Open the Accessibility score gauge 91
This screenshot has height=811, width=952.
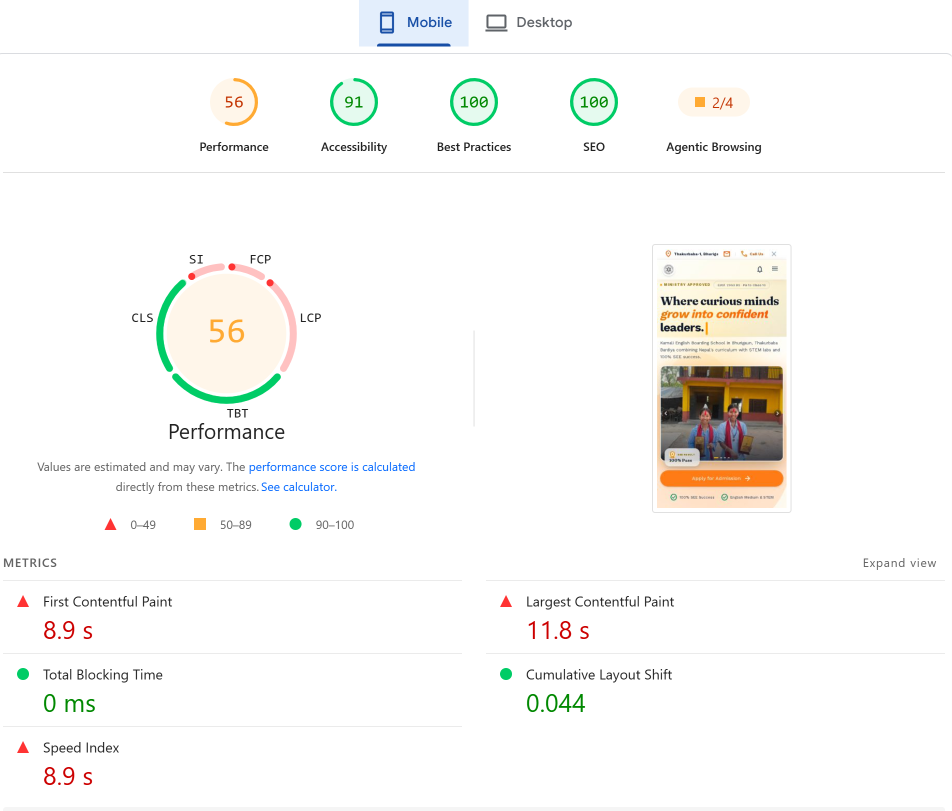point(353,102)
